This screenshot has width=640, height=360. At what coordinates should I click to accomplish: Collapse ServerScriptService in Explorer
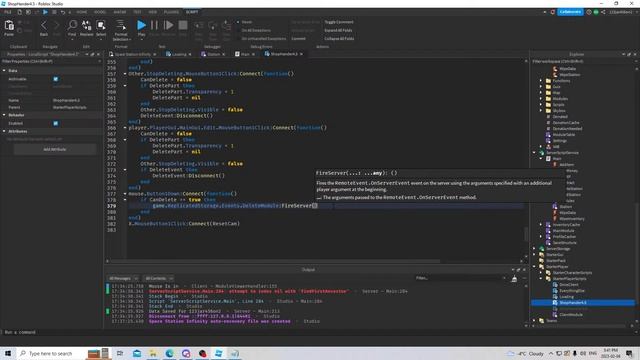[x=534, y=153]
